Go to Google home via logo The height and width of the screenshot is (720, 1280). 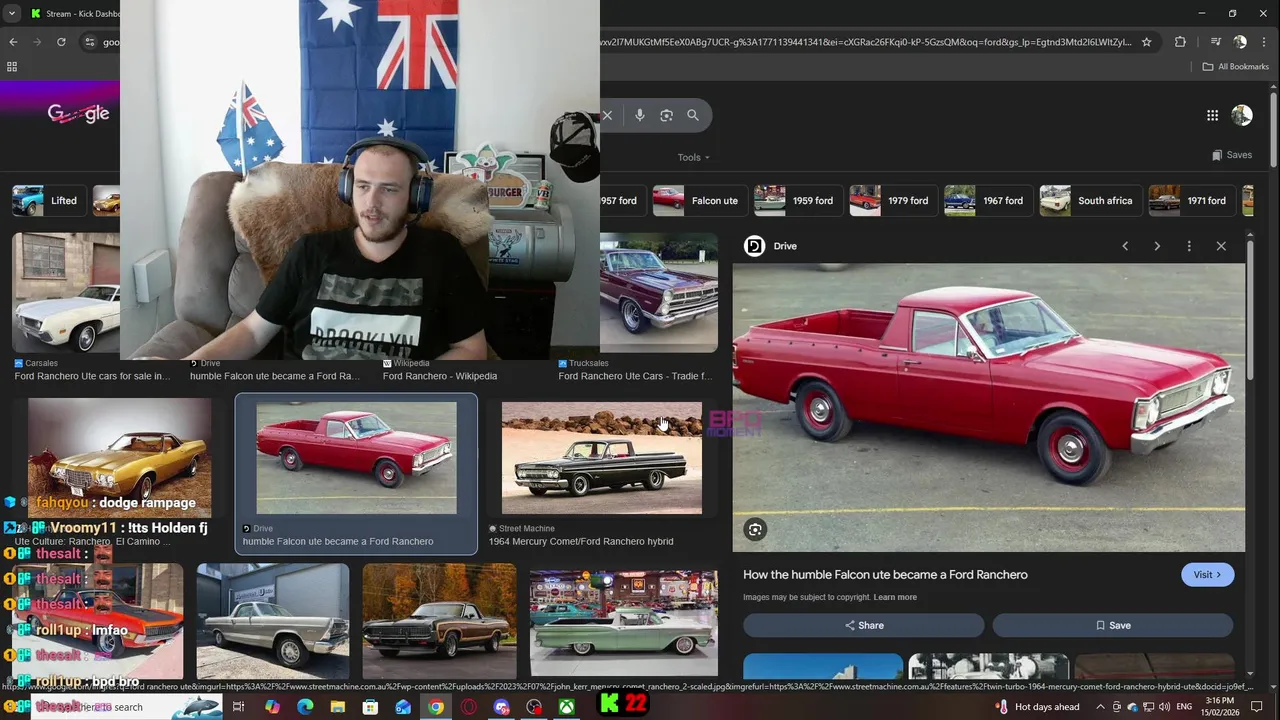pyautogui.click(x=78, y=114)
